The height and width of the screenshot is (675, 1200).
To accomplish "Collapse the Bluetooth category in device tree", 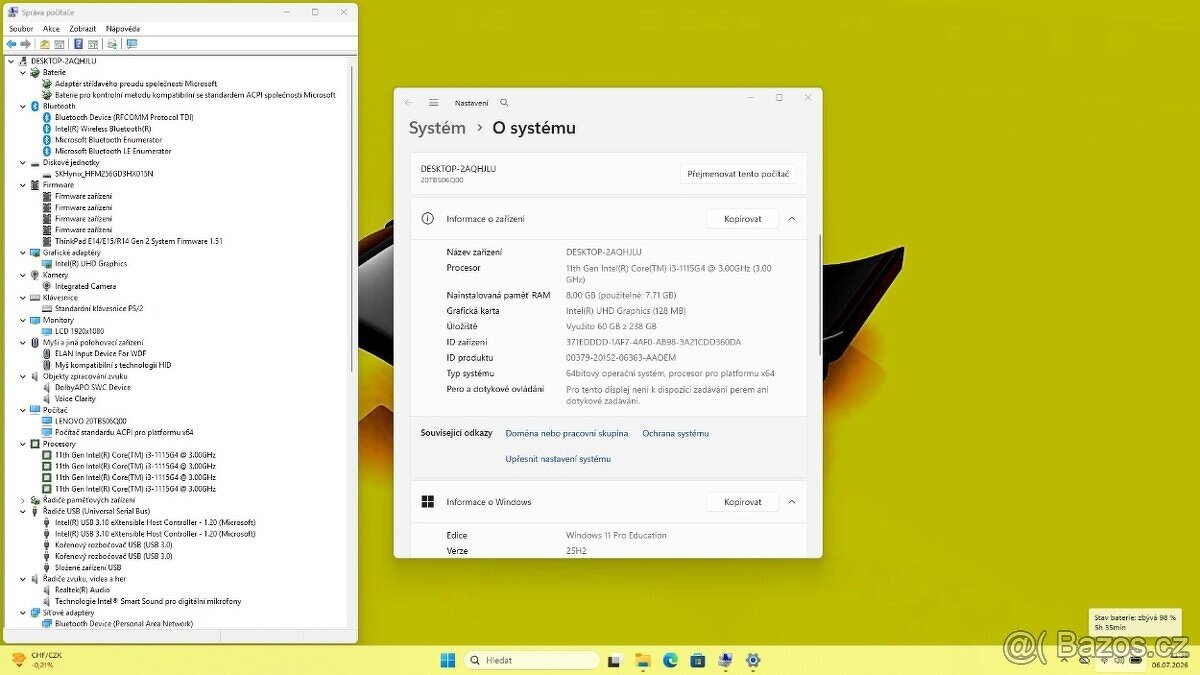I will (23, 106).
